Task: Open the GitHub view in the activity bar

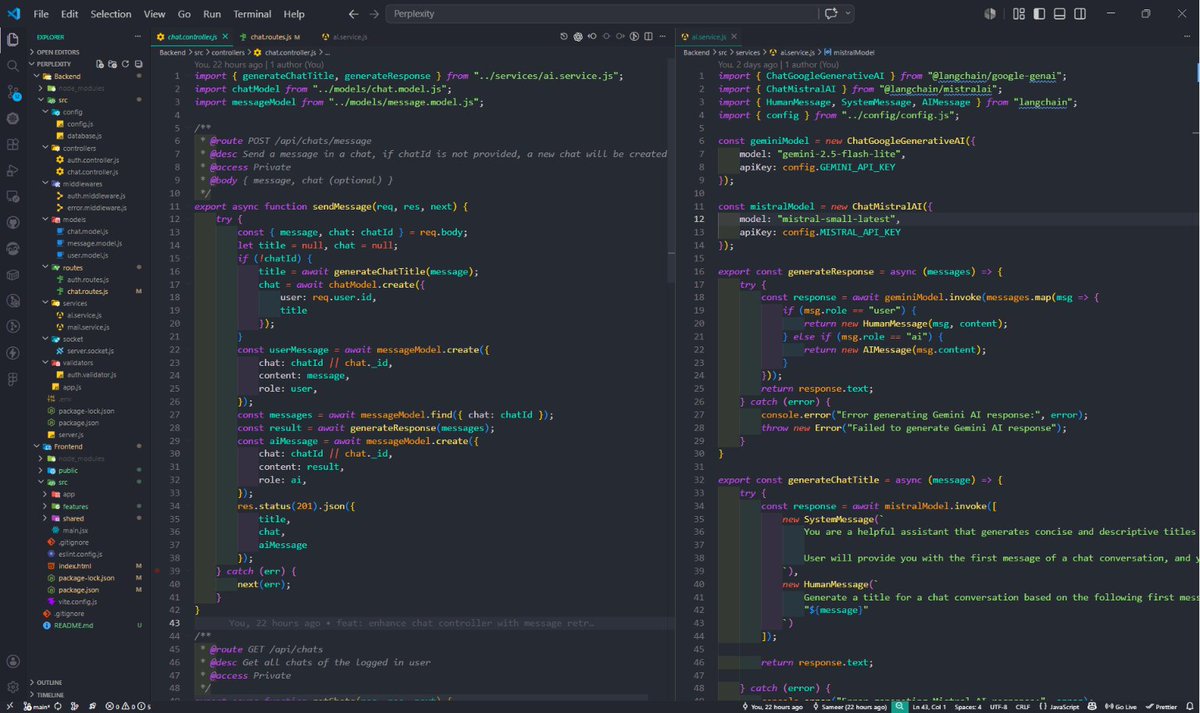Action: 13,222
